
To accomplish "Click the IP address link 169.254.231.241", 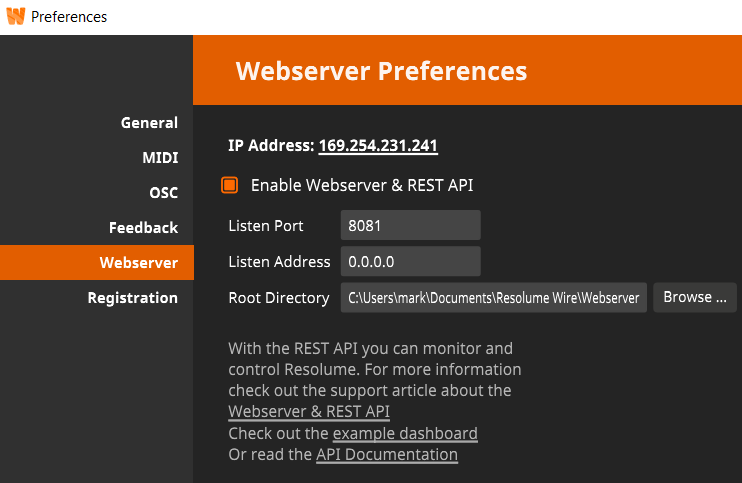I will click(x=378, y=146).
